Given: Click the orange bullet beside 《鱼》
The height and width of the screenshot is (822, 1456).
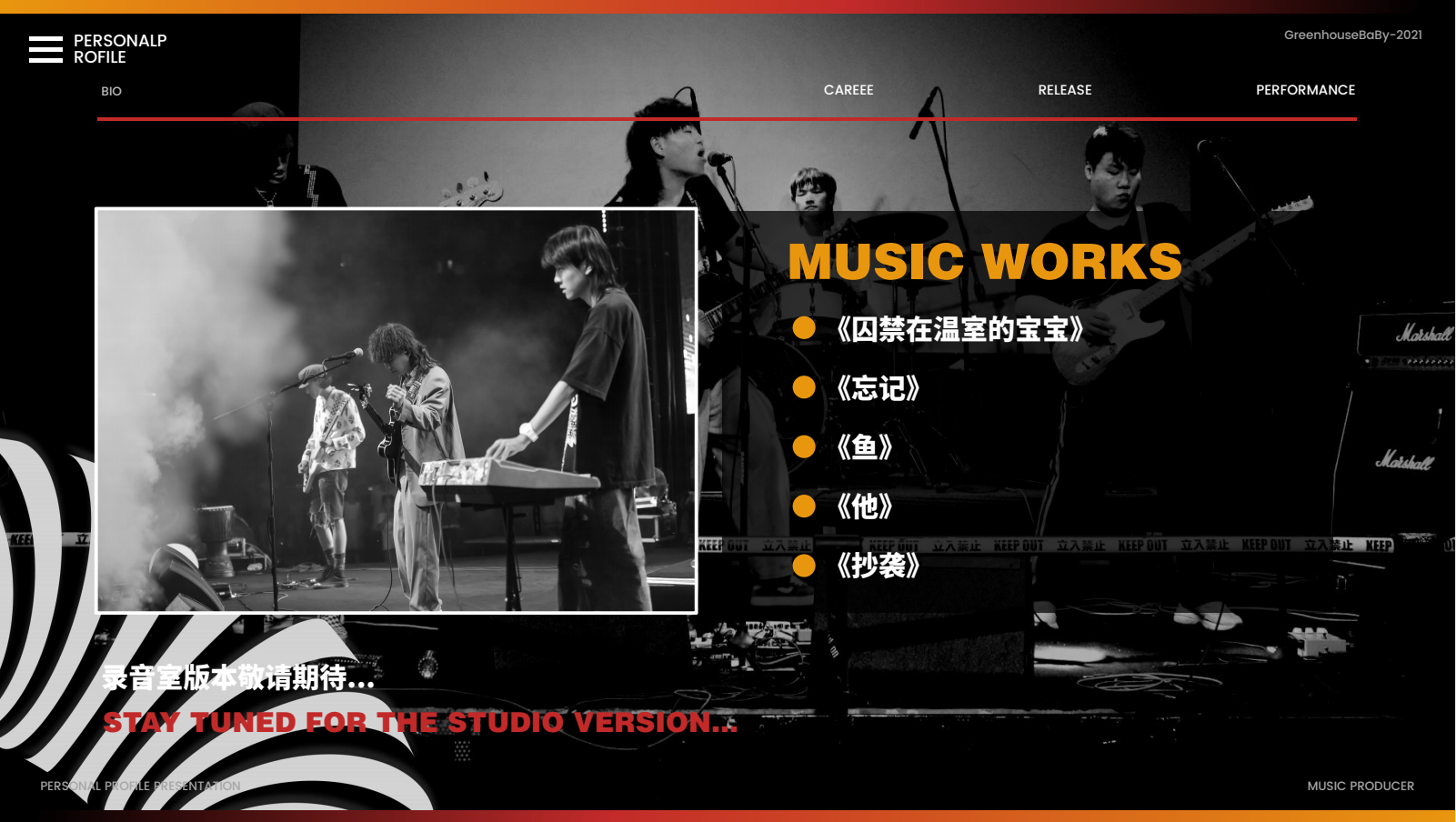Looking at the screenshot, I should [804, 446].
